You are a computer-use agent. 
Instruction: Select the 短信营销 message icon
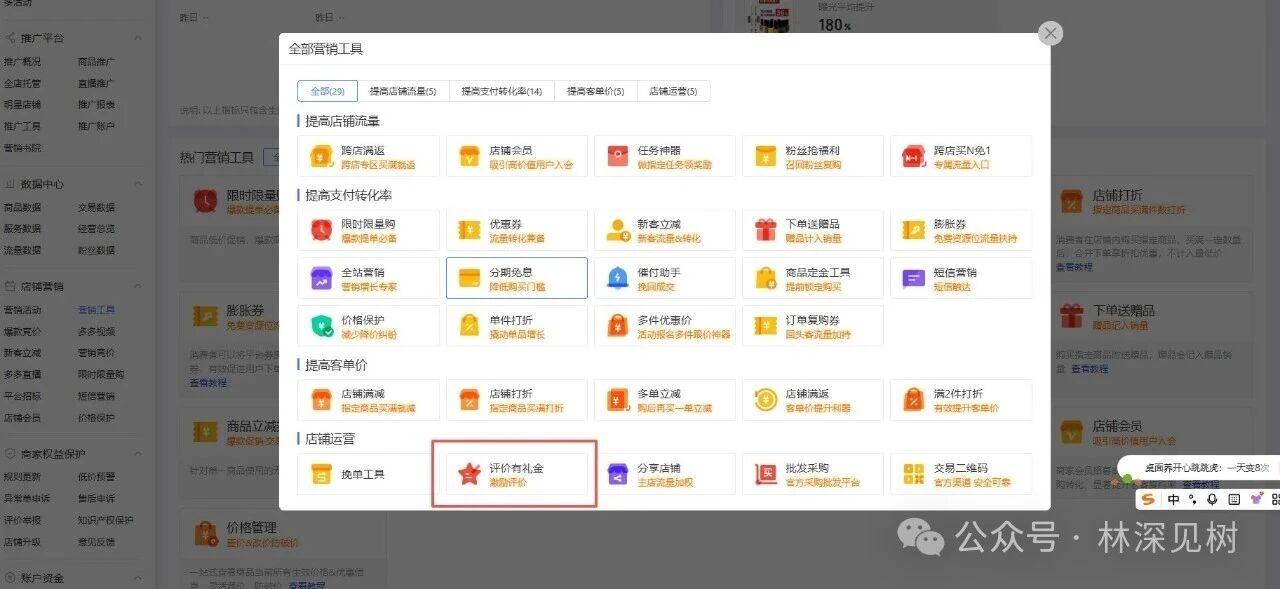tap(913, 278)
